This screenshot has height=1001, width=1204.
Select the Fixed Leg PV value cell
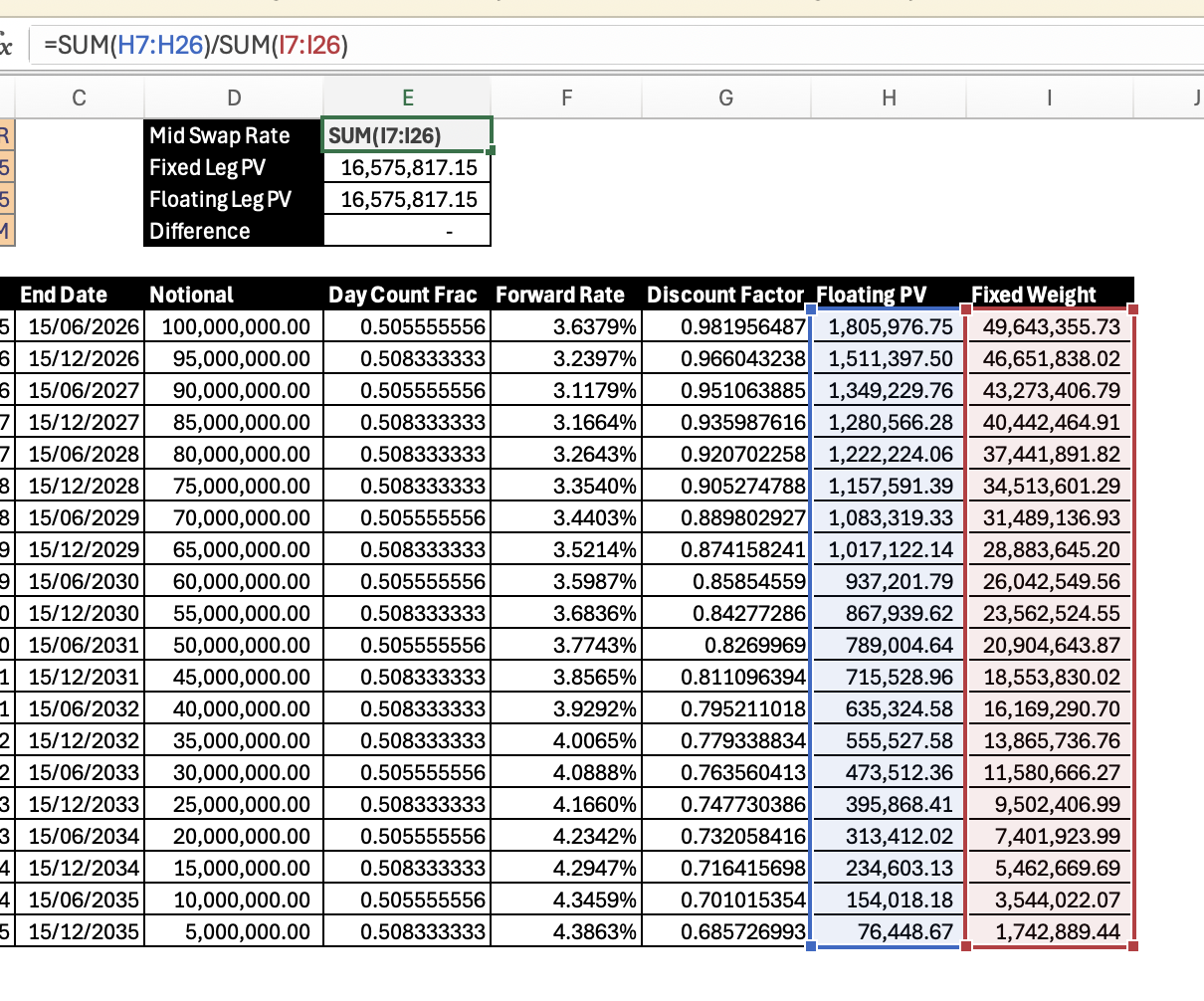pos(407,167)
